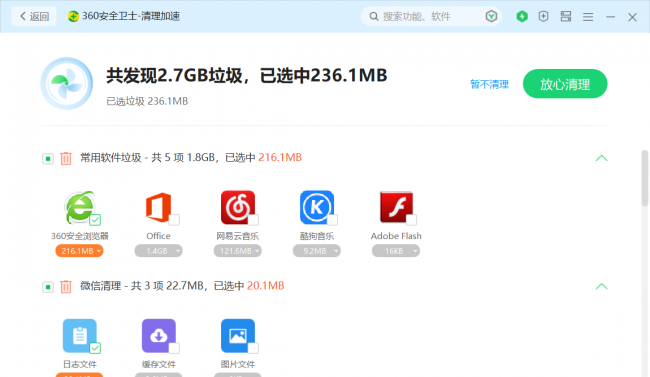Click the 网易云音乐 label

point(238,236)
